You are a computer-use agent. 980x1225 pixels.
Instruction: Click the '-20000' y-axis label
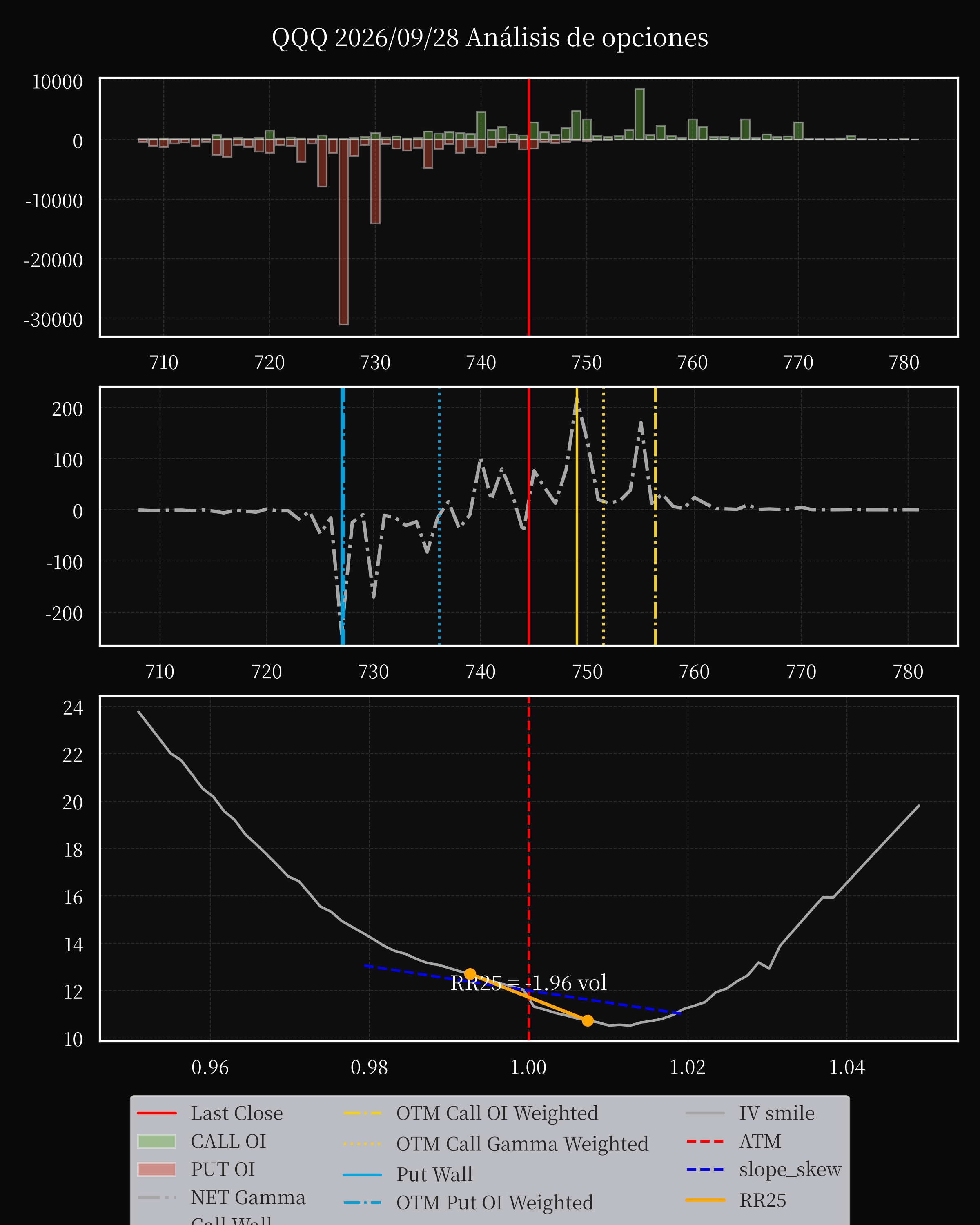pos(53,260)
